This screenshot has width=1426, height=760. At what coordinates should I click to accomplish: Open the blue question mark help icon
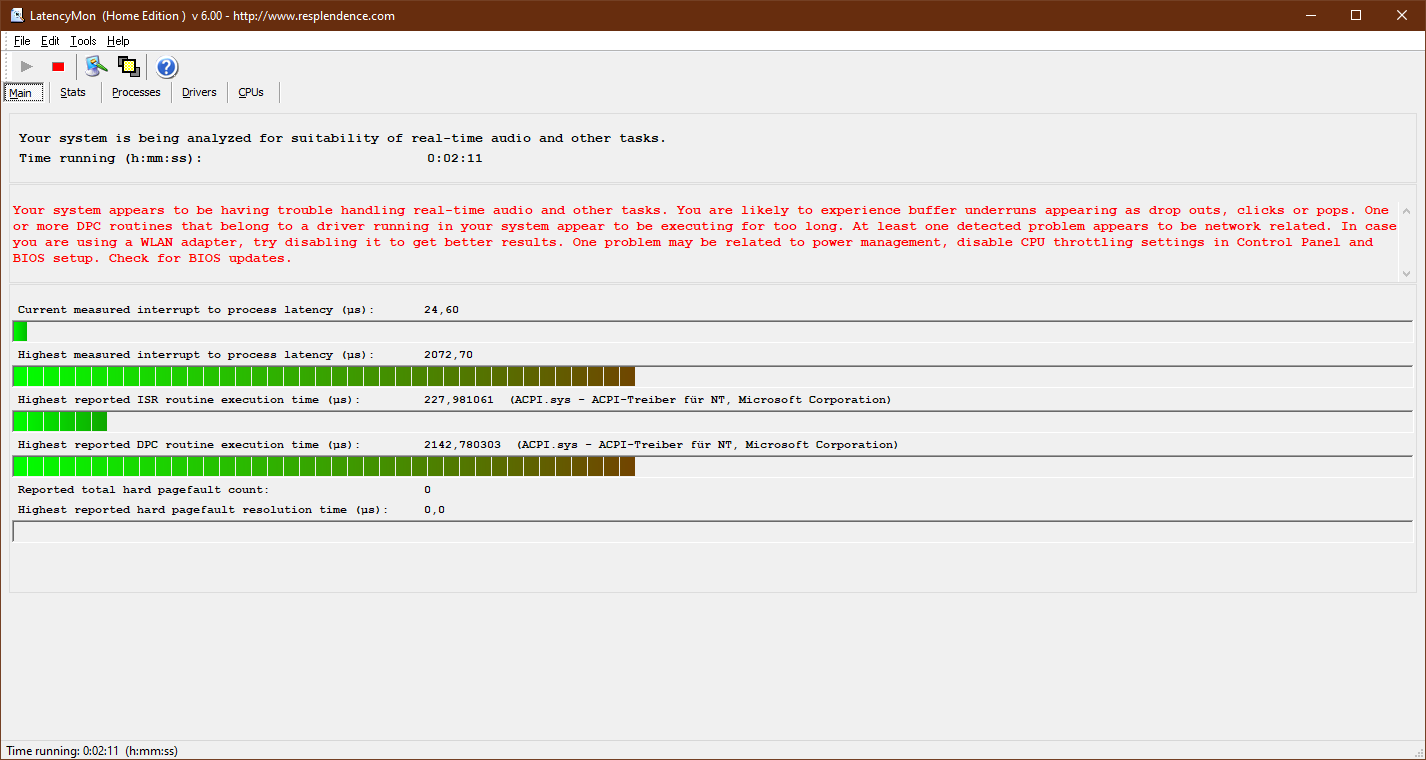tap(167, 67)
